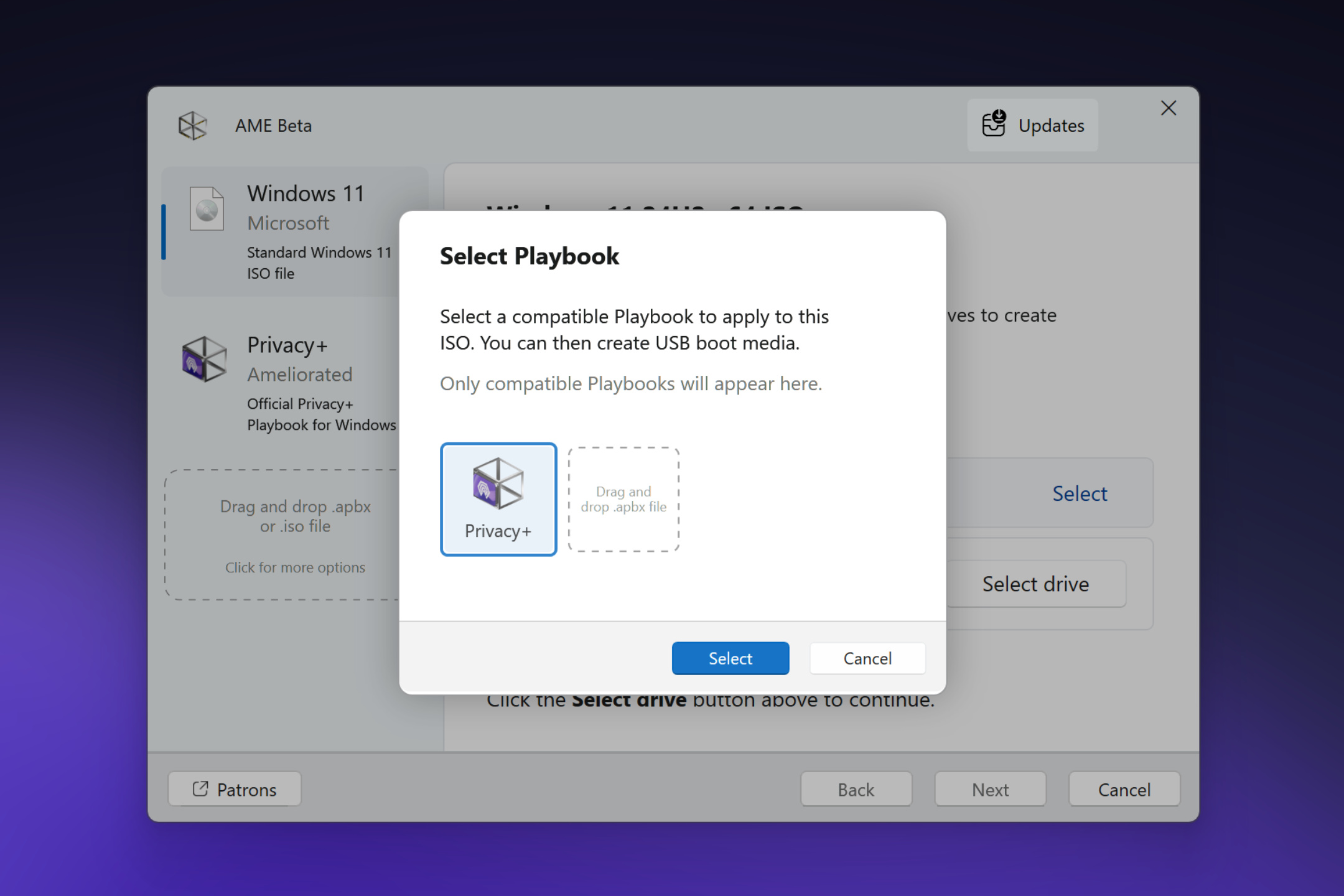Click the Next button
This screenshot has height=896, width=1344.
click(x=990, y=789)
